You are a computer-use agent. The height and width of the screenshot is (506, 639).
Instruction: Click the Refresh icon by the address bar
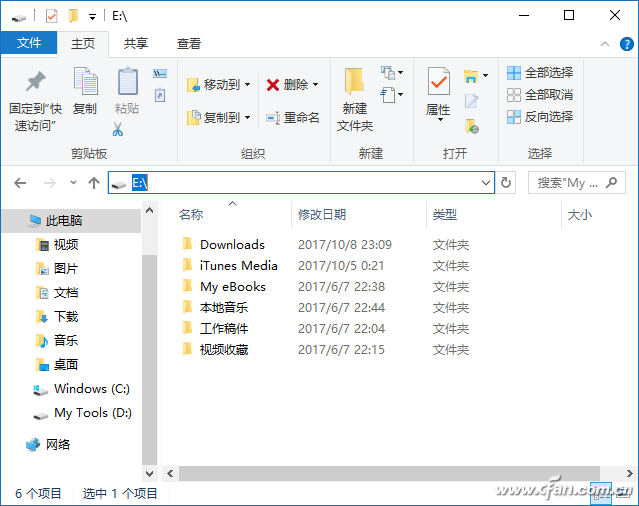point(506,183)
